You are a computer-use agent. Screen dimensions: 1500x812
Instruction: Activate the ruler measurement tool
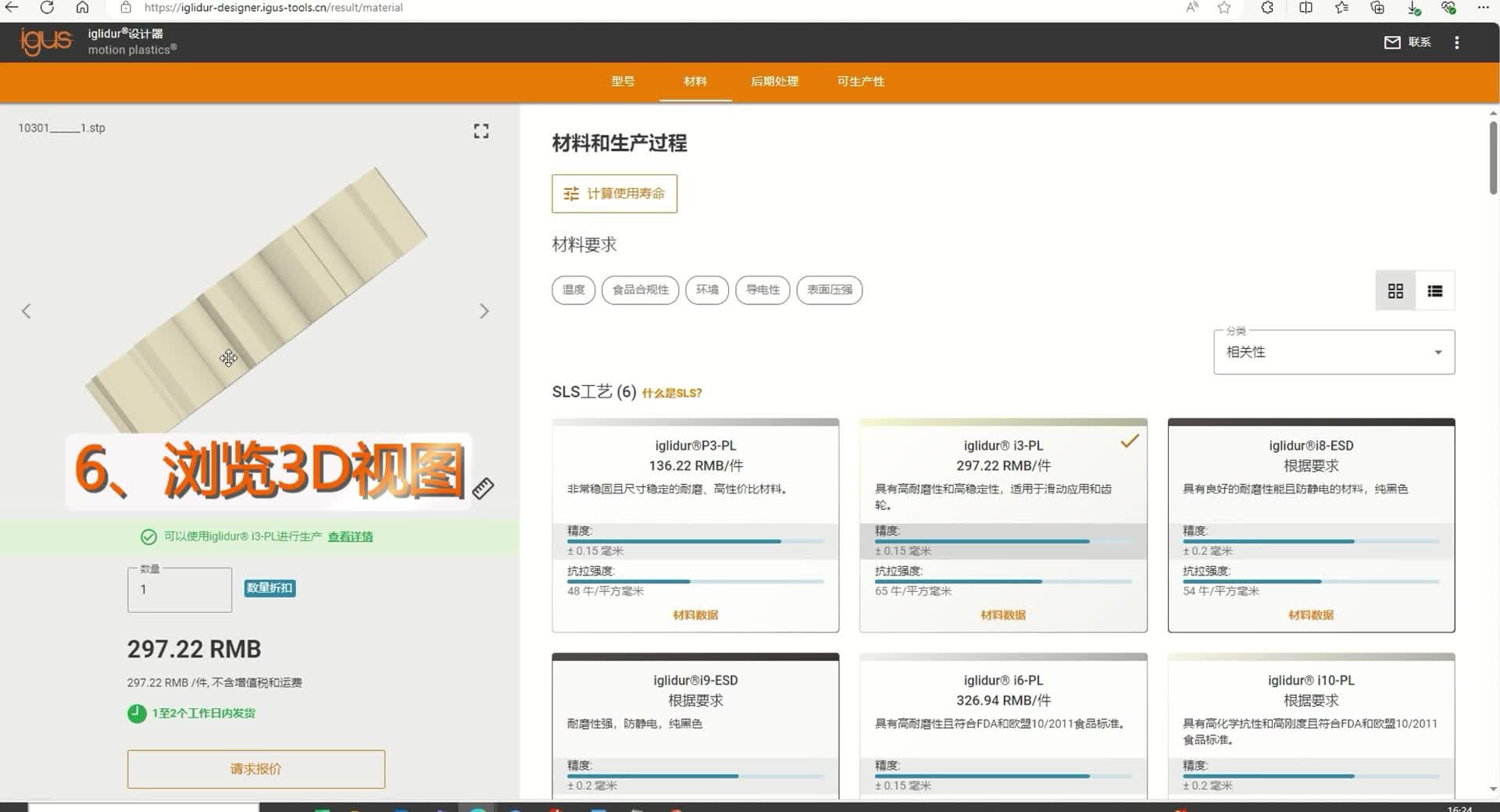(484, 488)
